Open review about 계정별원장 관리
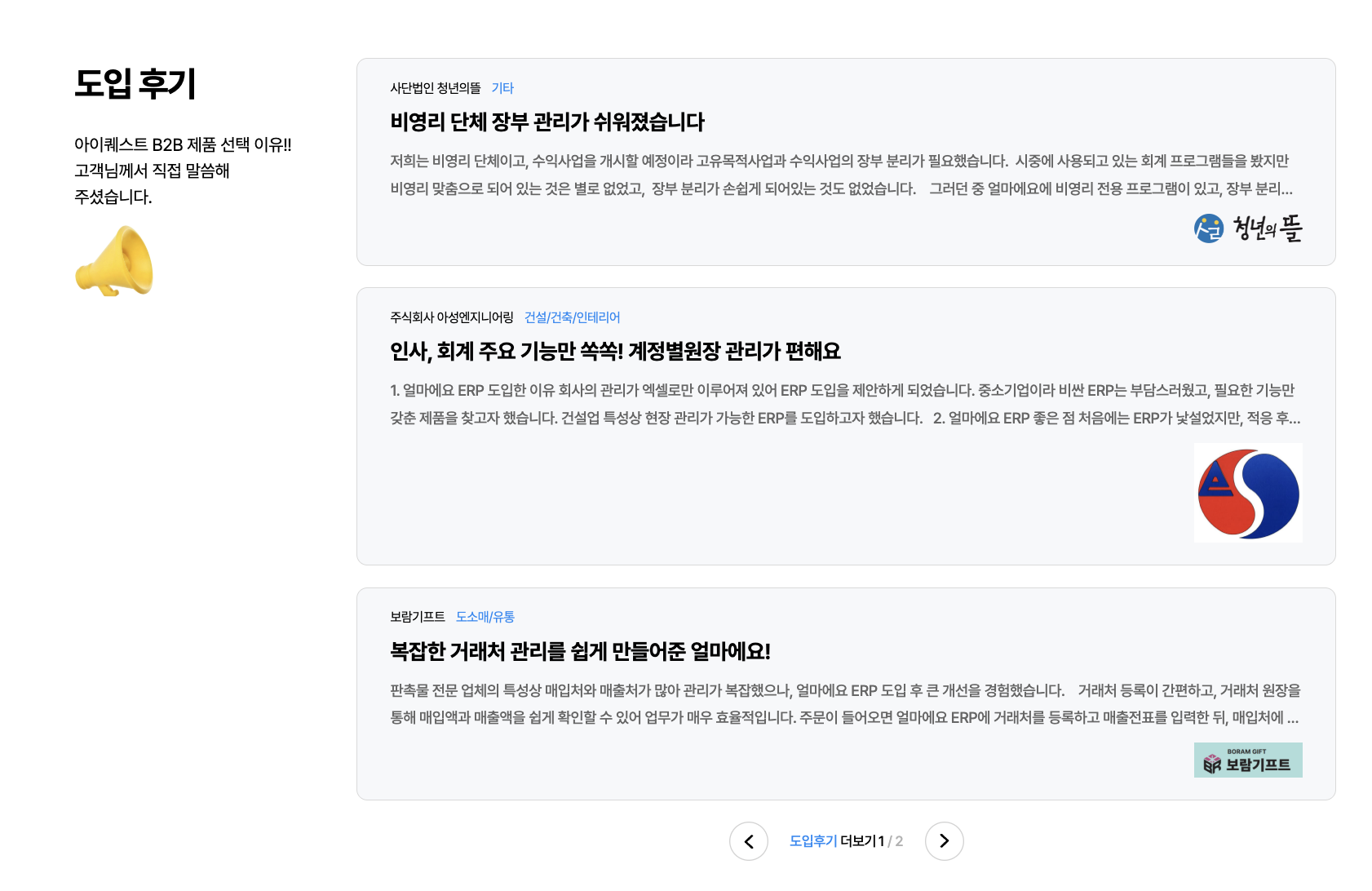 pyautogui.click(x=616, y=352)
